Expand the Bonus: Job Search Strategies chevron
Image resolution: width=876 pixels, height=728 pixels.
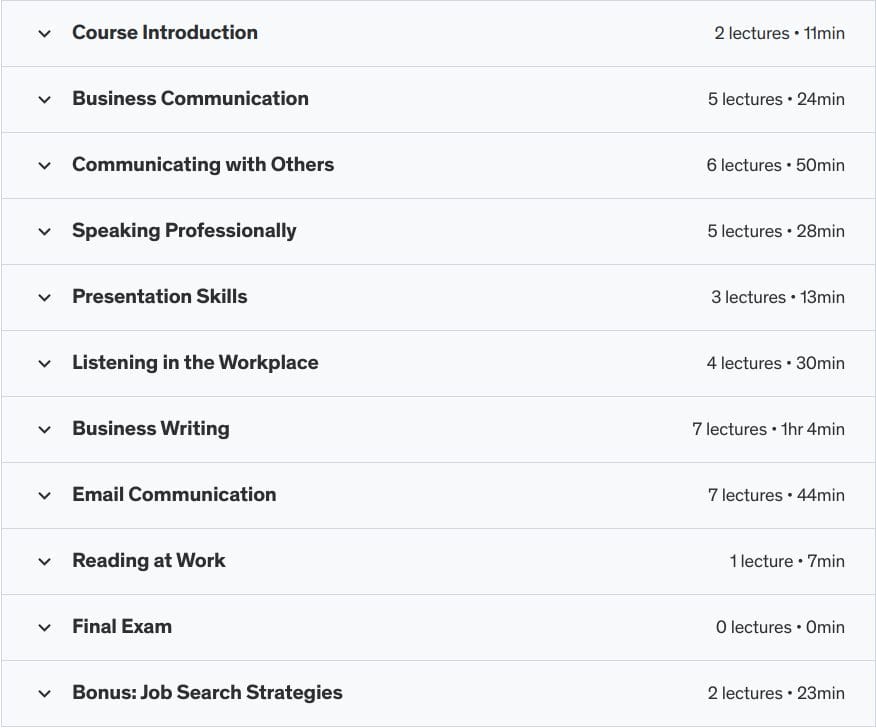(x=44, y=693)
